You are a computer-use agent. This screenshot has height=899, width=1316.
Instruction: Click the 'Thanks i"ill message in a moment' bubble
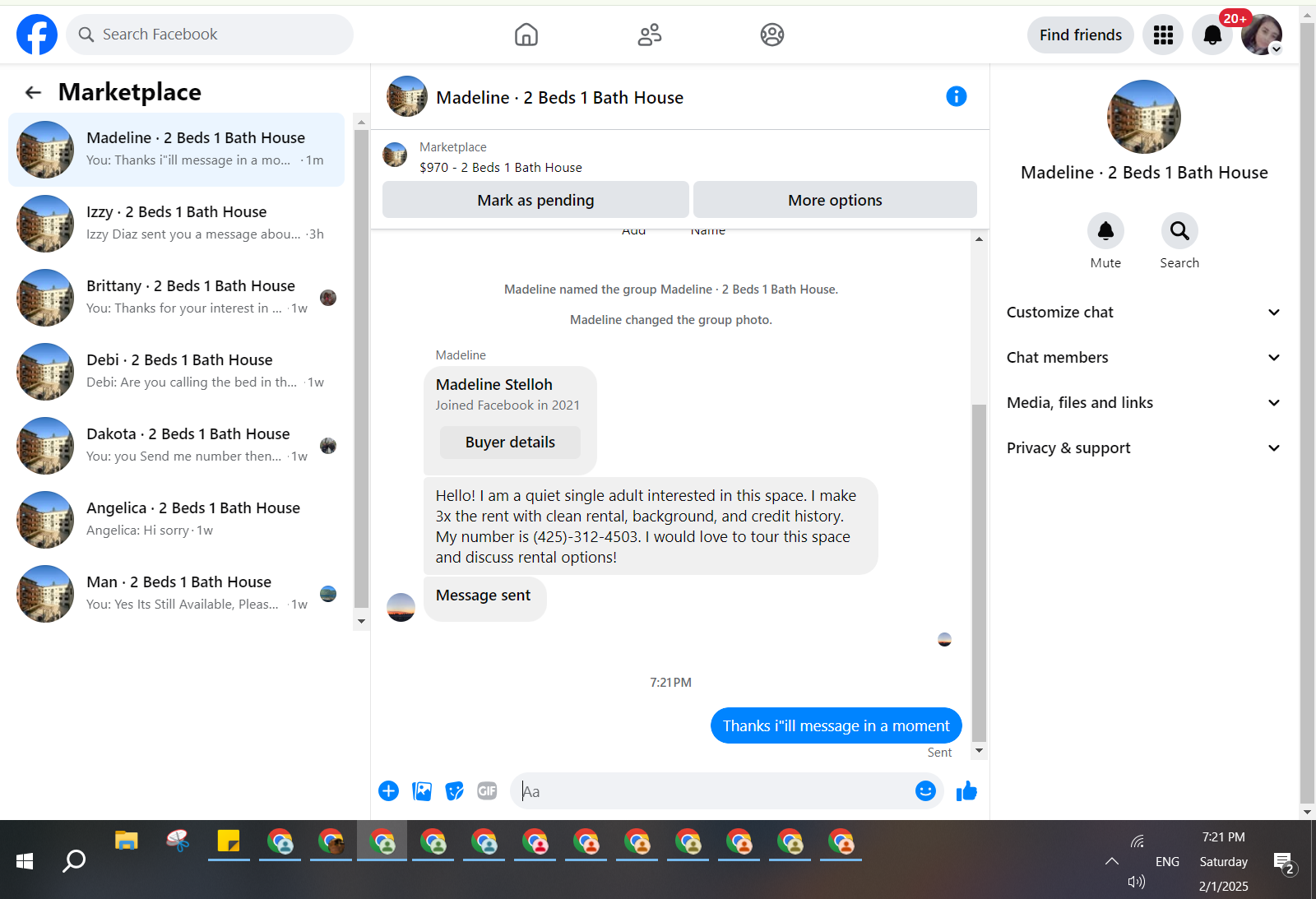click(x=836, y=725)
